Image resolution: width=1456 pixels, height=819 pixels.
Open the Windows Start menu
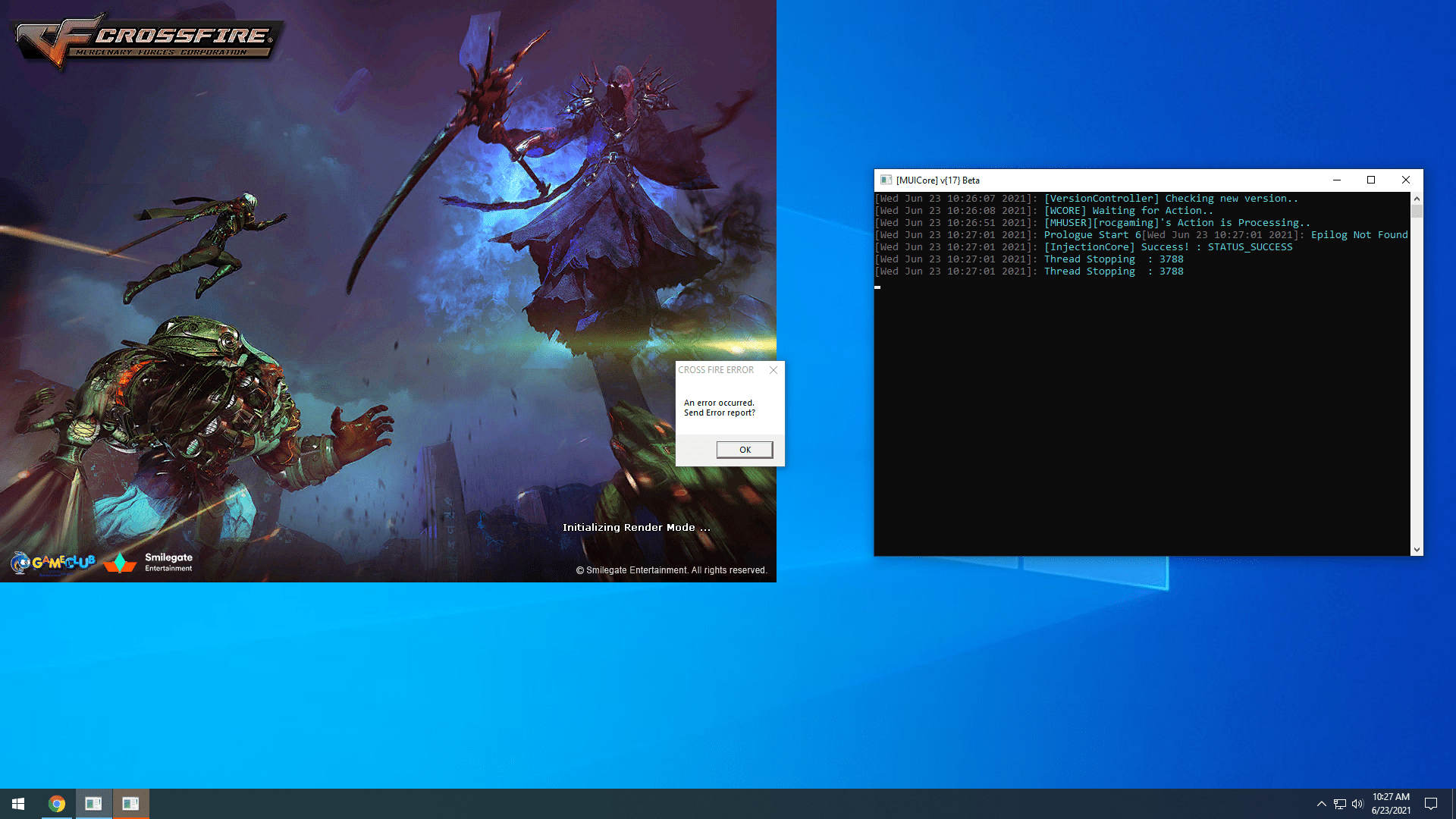pyautogui.click(x=18, y=804)
